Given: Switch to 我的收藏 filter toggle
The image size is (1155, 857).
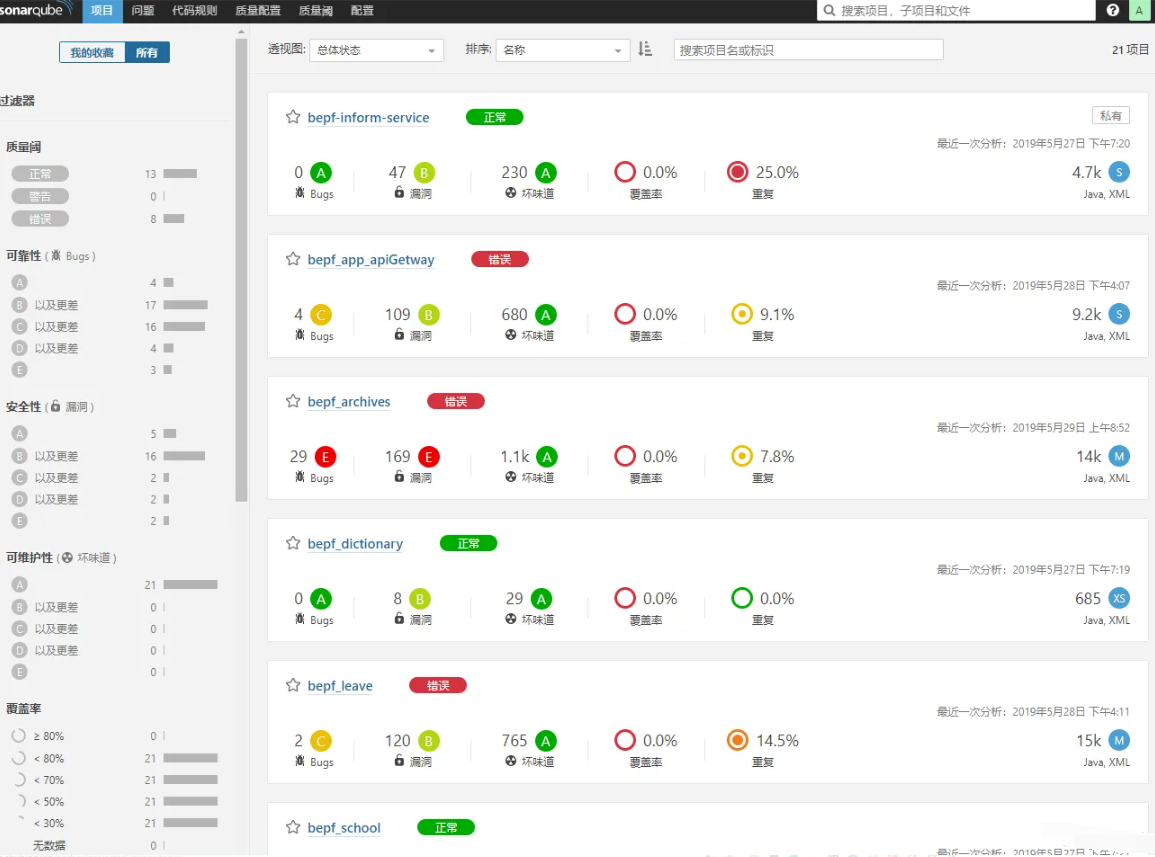Looking at the screenshot, I should [x=92, y=53].
